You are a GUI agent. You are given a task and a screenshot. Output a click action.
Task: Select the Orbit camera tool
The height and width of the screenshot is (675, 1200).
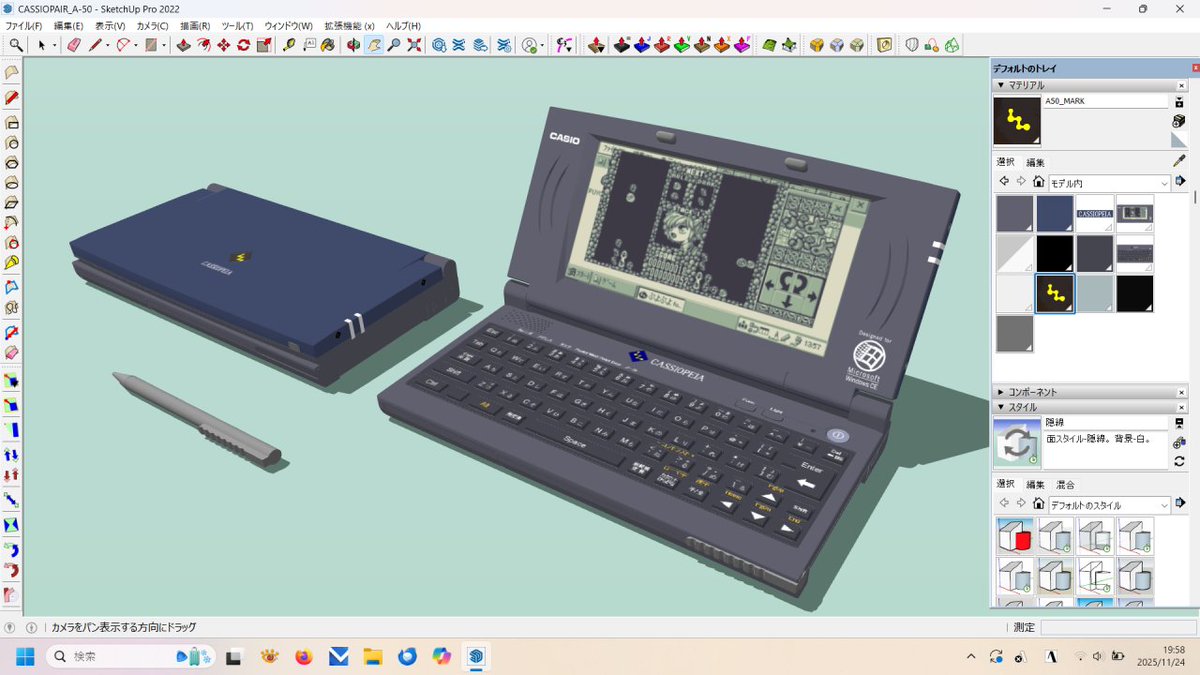(x=353, y=45)
